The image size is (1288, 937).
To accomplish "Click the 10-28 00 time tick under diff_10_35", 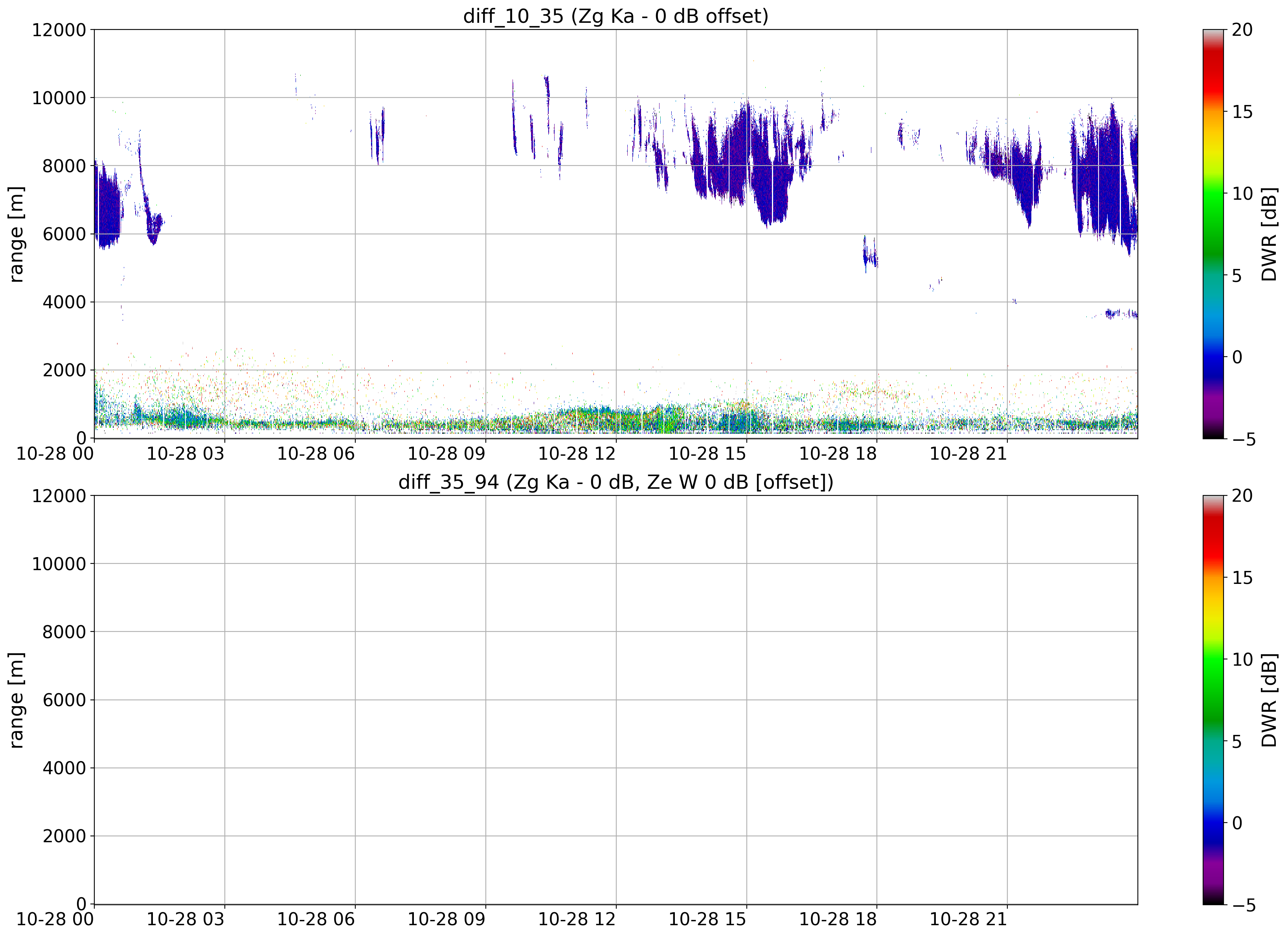I will 55,453.
